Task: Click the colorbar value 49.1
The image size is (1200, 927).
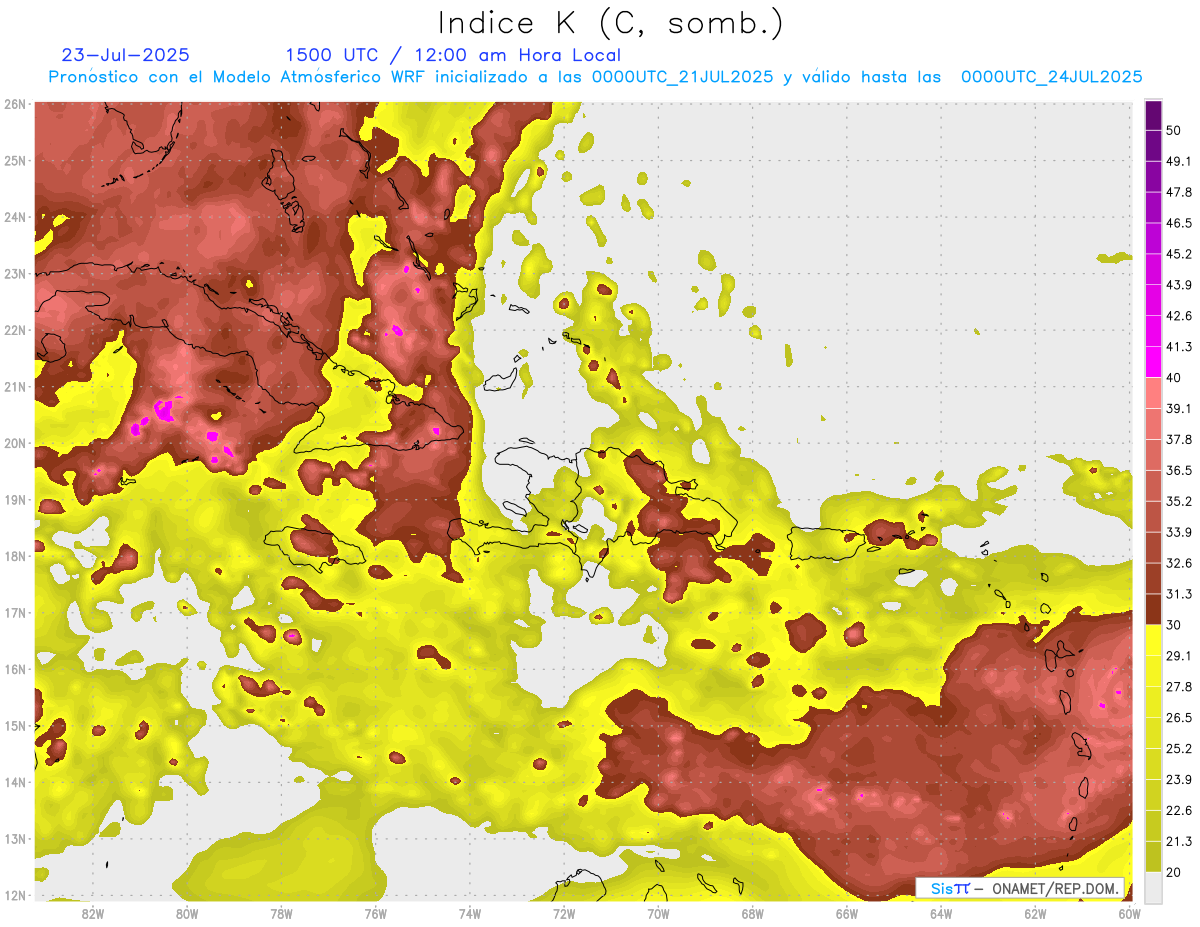Action: (x=1179, y=161)
